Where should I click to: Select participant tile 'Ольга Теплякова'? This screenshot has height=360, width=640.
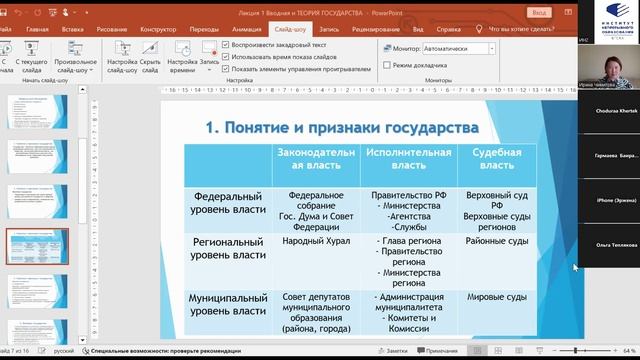609,245
